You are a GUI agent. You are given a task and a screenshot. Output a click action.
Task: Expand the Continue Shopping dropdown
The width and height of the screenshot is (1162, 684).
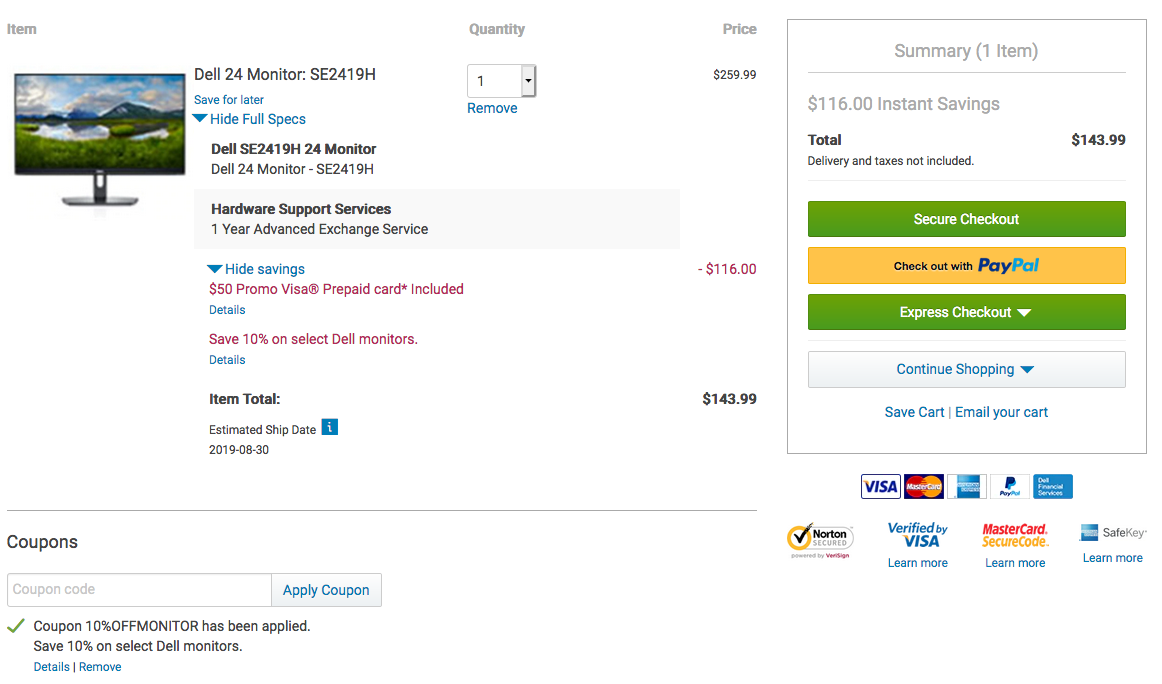tap(966, 369)
